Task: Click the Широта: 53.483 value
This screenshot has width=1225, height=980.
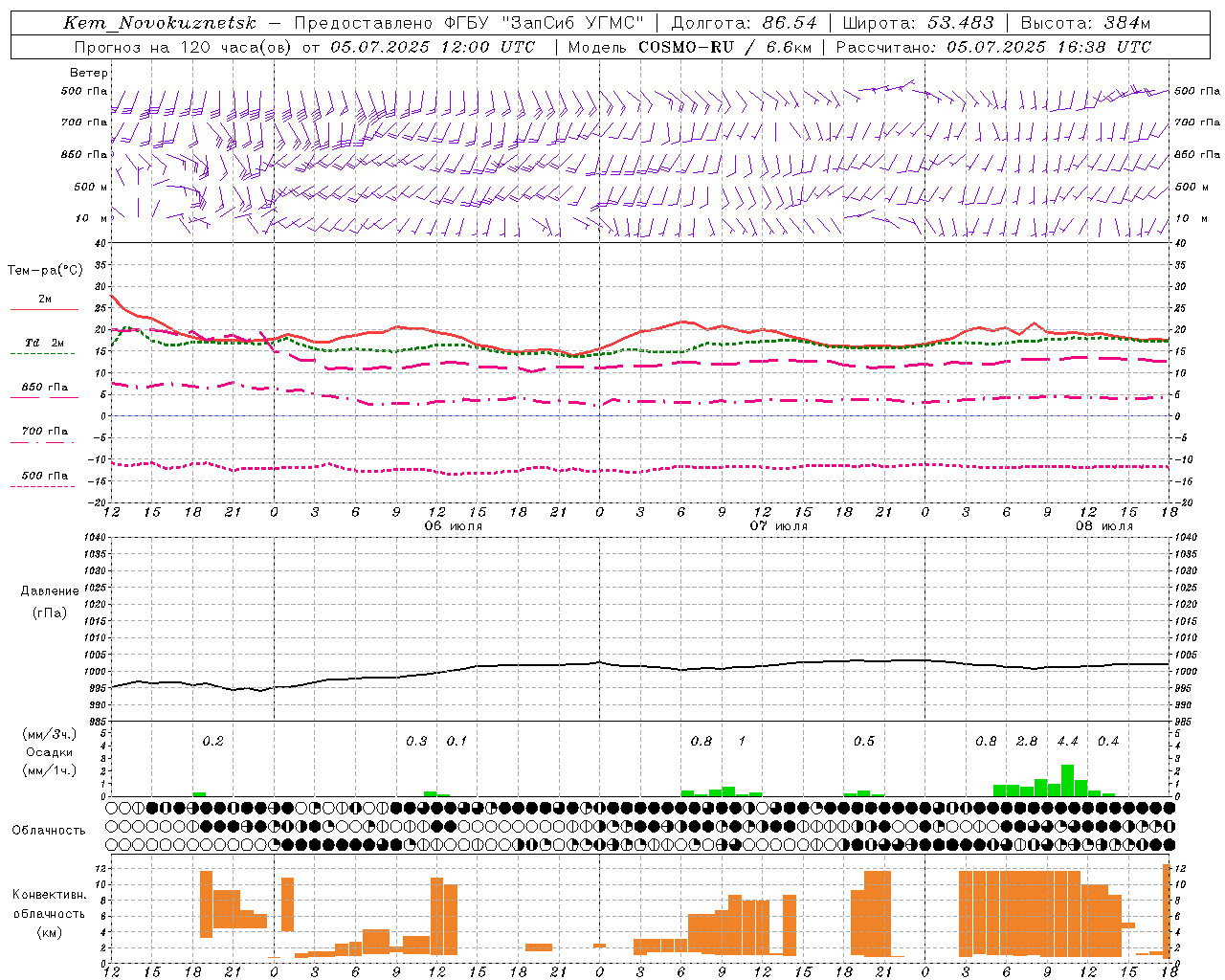Action: tap(918, 23)
